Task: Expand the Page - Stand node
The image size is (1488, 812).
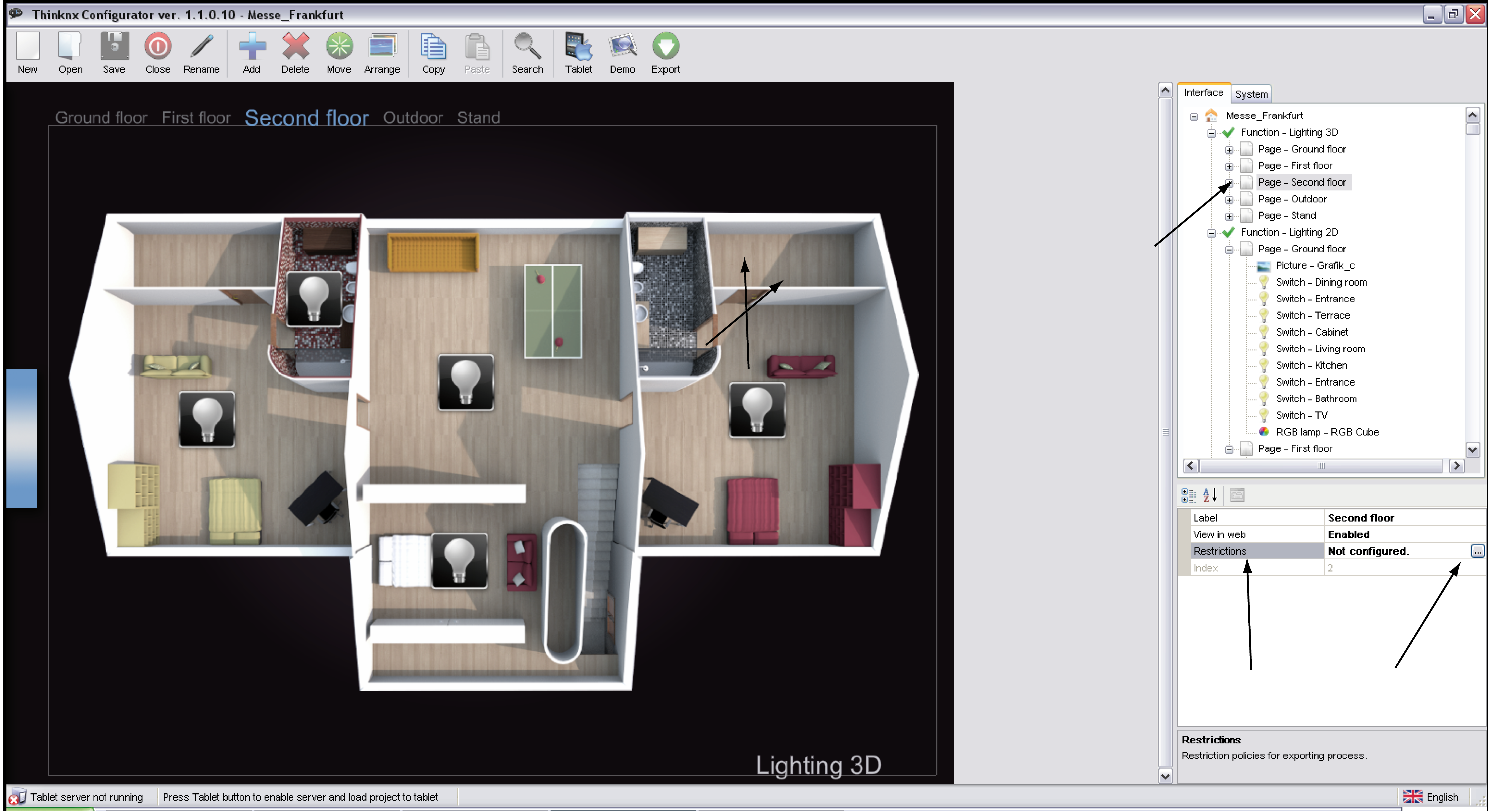Action: point(1229,217)
